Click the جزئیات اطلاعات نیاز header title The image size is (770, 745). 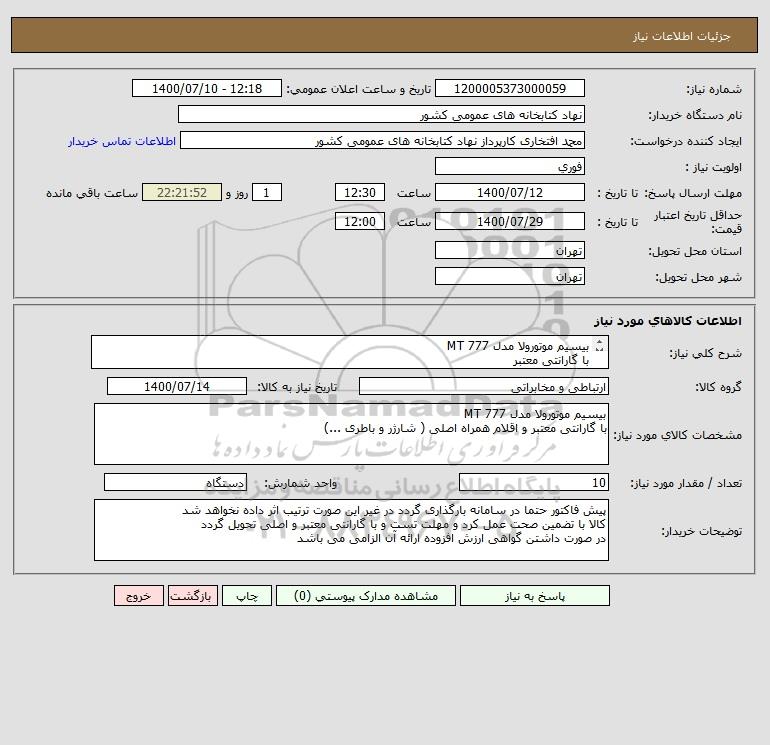[x=682, y=36]
